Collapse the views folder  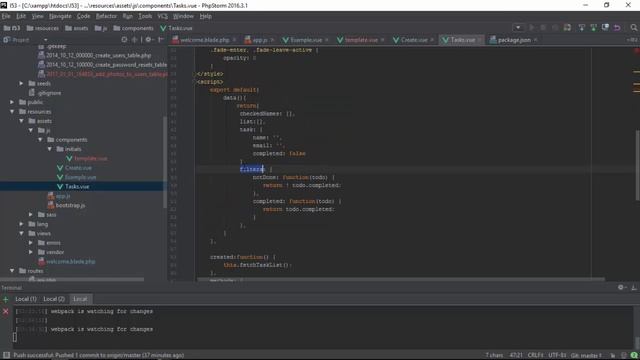[21, 233]
